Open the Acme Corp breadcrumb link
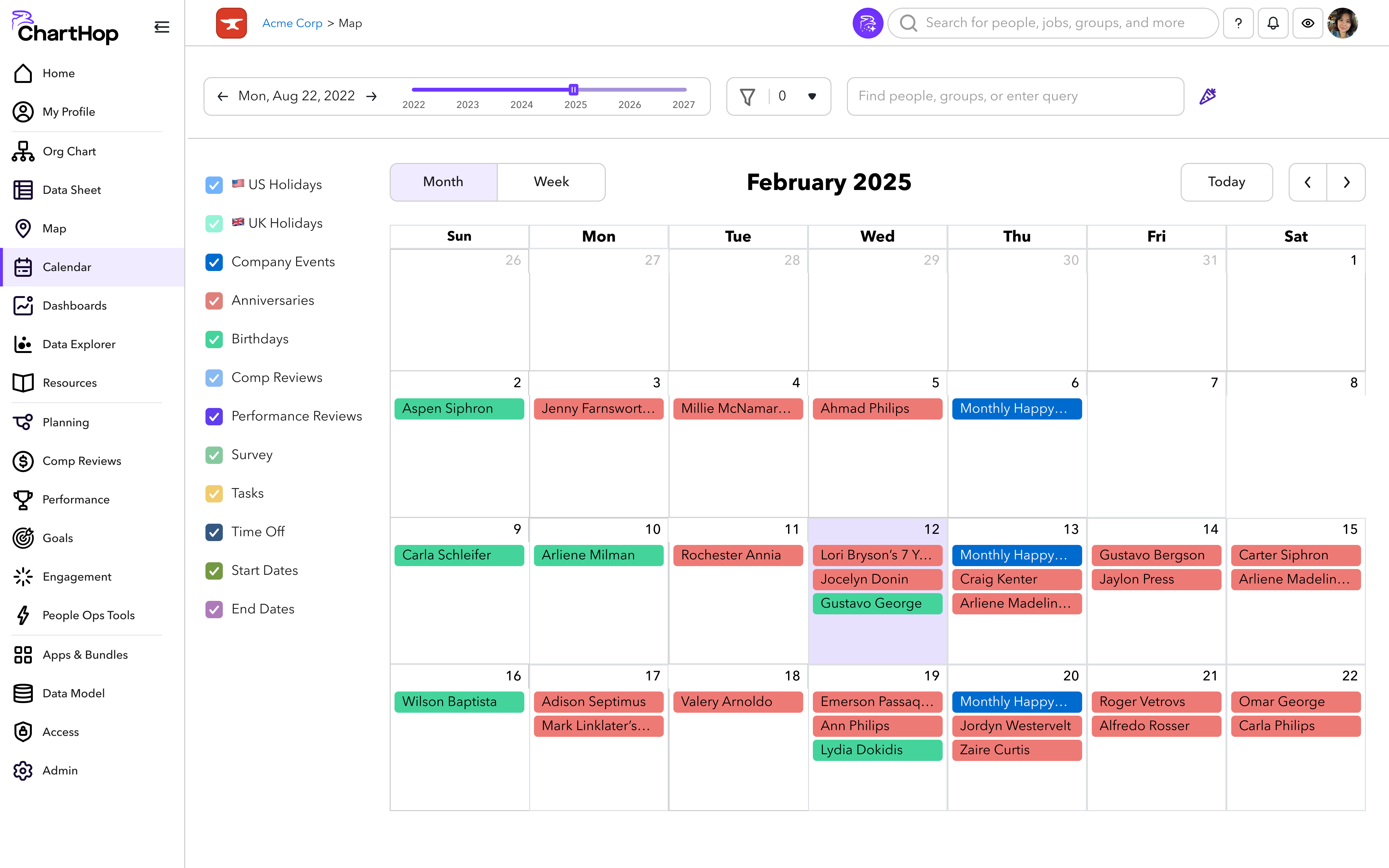The height and width of the screenshot is (868, 1389). 292,23
